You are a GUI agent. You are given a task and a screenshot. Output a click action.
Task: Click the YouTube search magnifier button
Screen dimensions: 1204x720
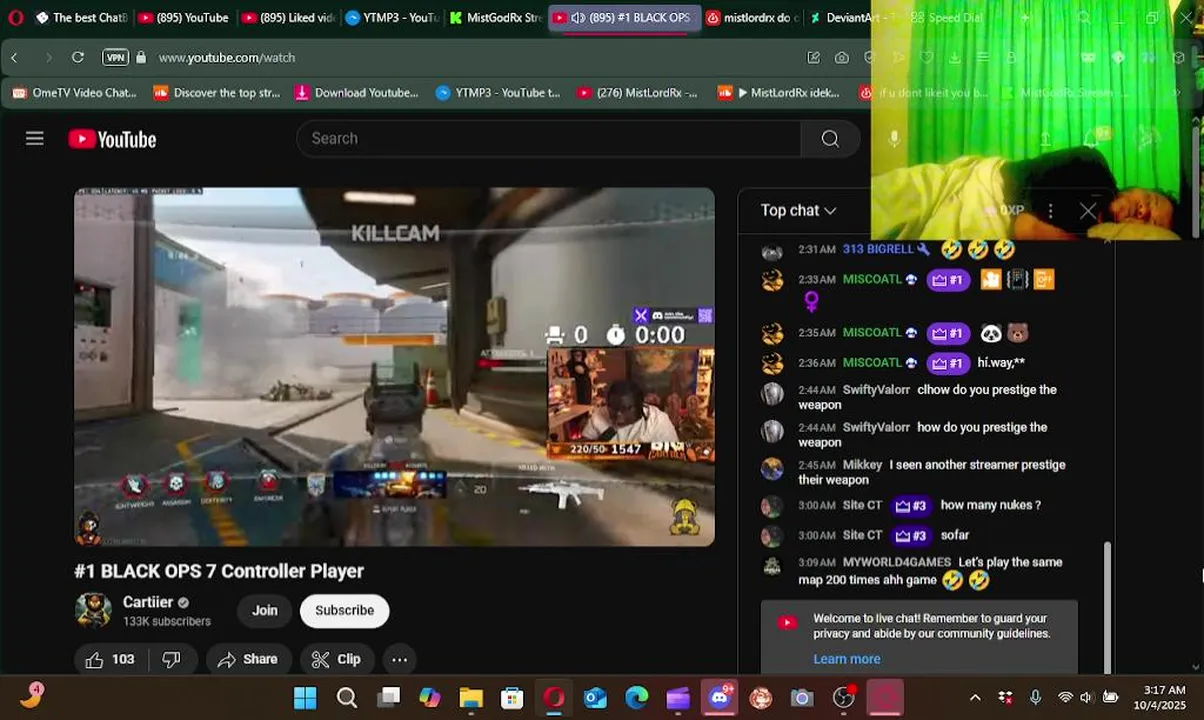pos(830,138)
